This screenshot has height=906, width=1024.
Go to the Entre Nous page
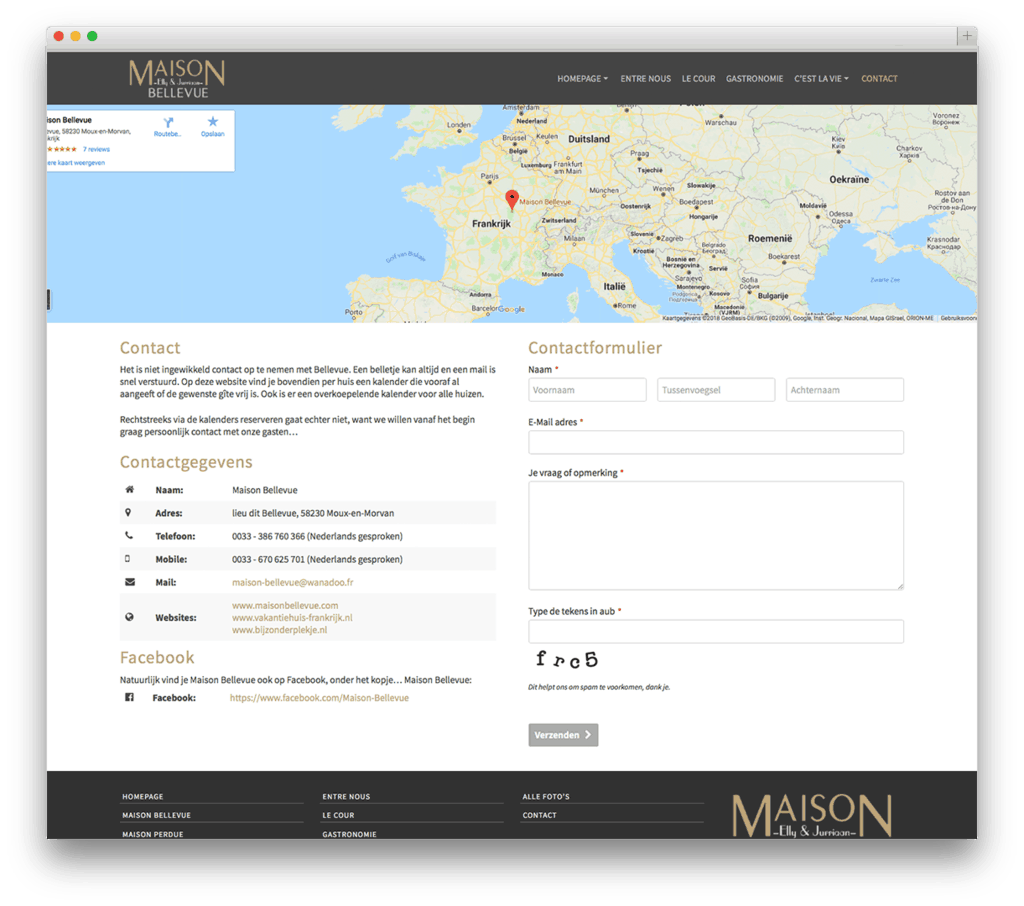(645, 79)
